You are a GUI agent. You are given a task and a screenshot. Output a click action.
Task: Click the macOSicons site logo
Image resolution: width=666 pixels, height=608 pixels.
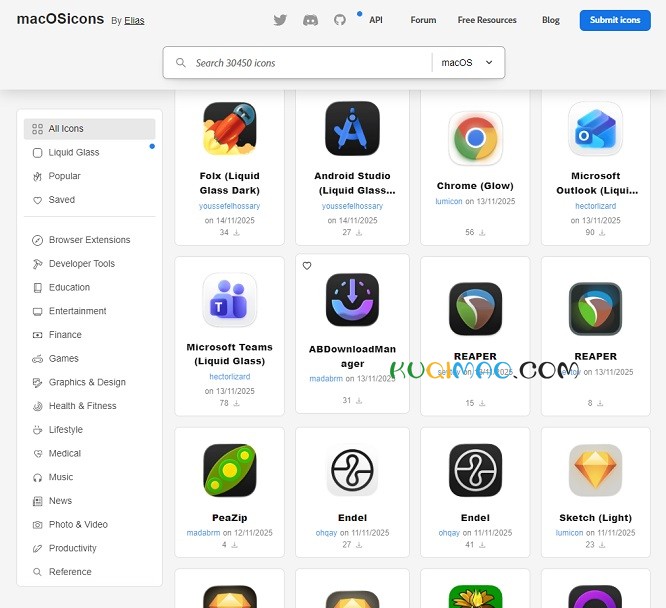pos(60,19)
